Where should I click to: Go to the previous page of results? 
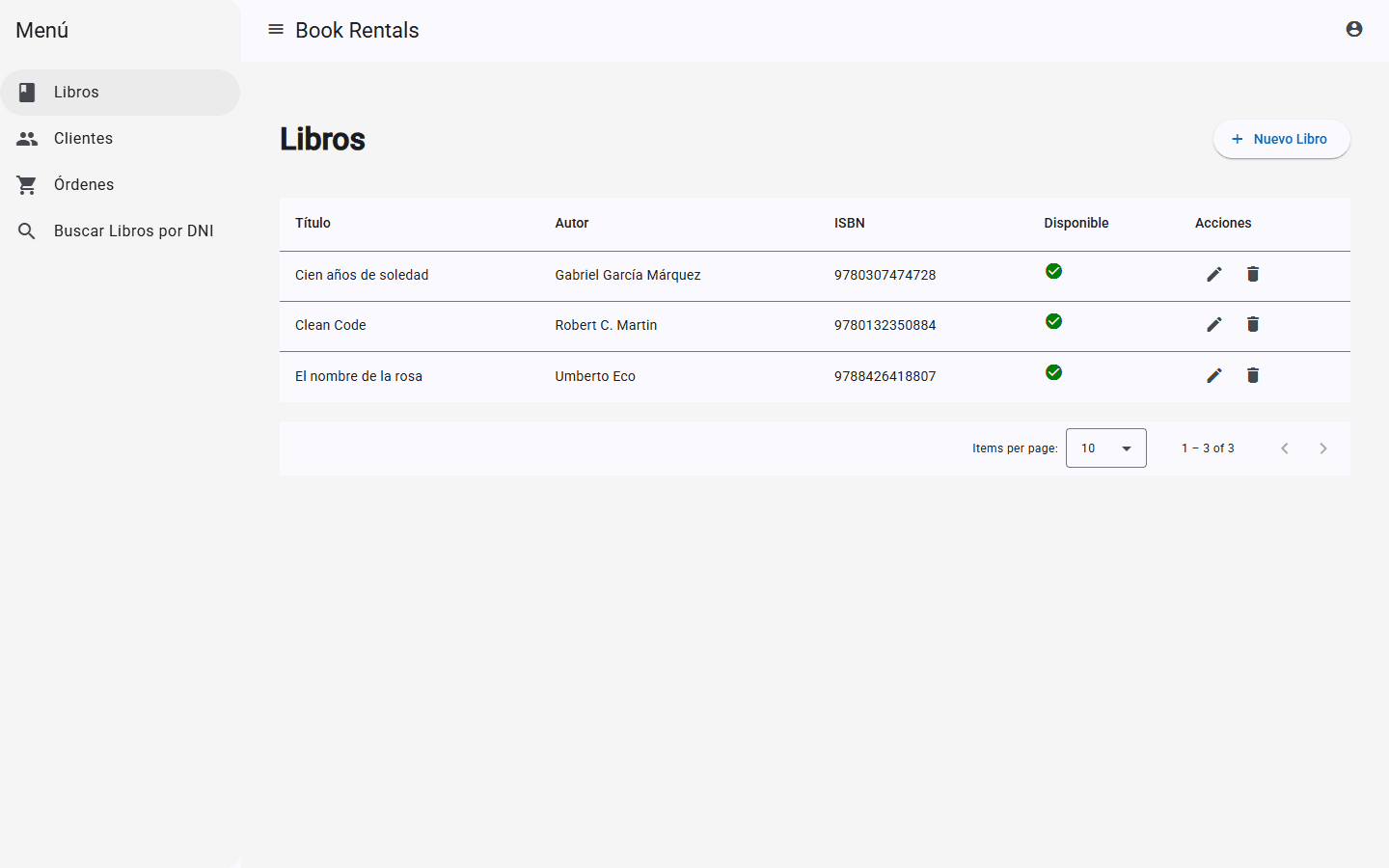[x=1285, y=448]
